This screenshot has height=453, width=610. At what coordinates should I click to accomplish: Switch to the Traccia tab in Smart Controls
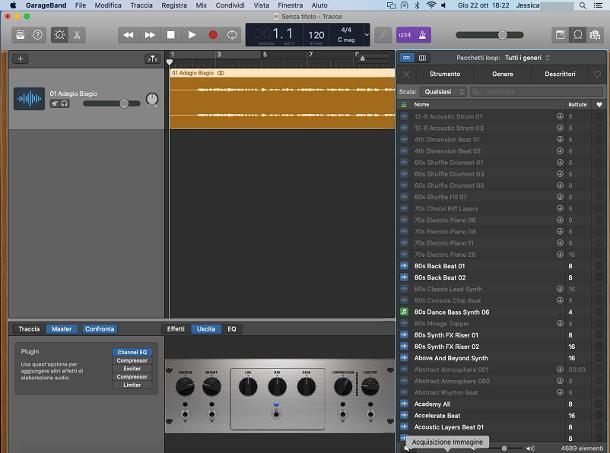click(x=29, y=329)
